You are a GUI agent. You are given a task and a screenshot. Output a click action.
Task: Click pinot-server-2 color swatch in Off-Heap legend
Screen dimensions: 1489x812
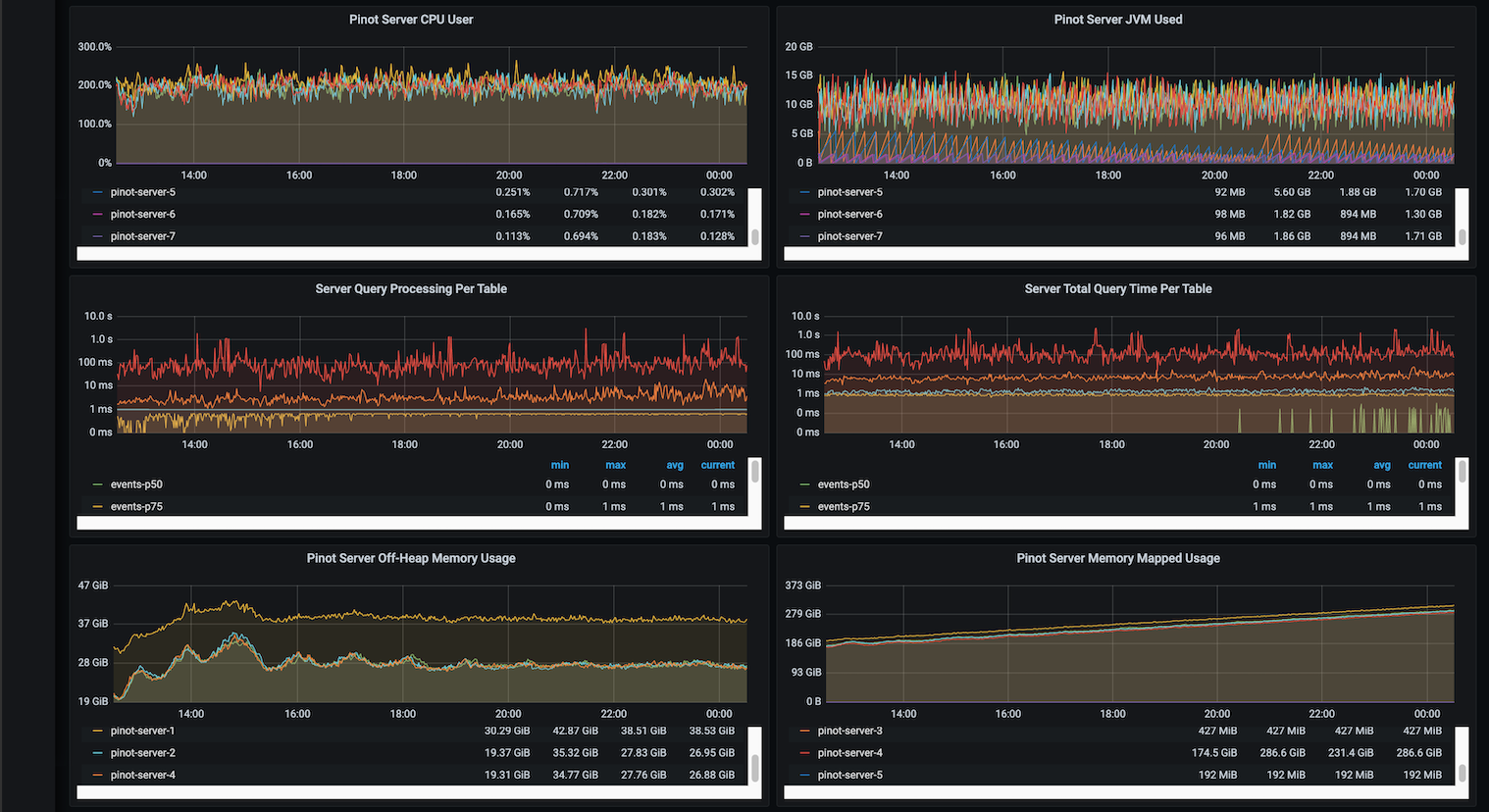(97, 753)
